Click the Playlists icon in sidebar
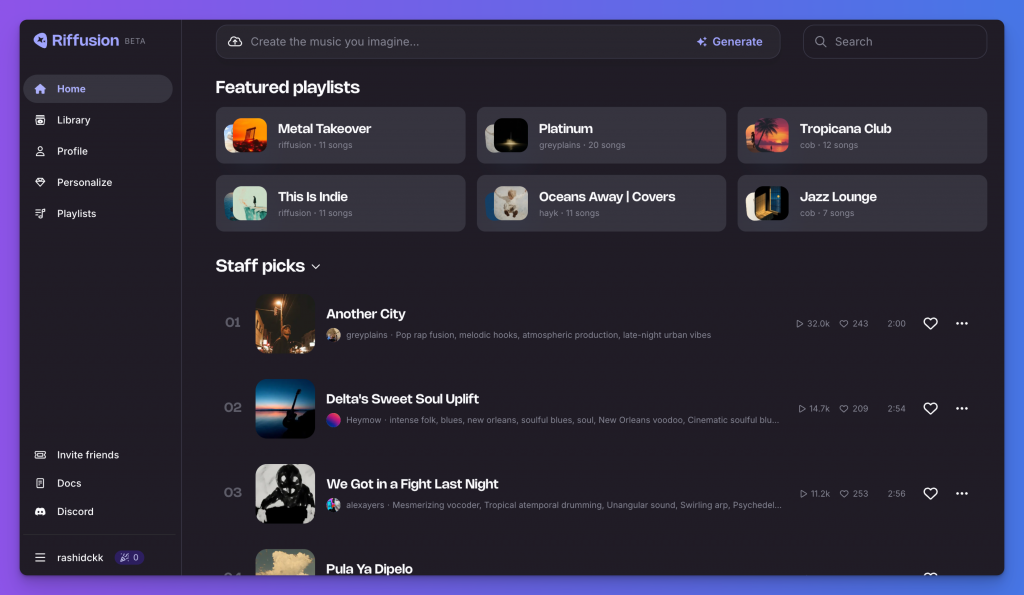The height and width of the screenshot is (595, 1024). pos(40,214)
